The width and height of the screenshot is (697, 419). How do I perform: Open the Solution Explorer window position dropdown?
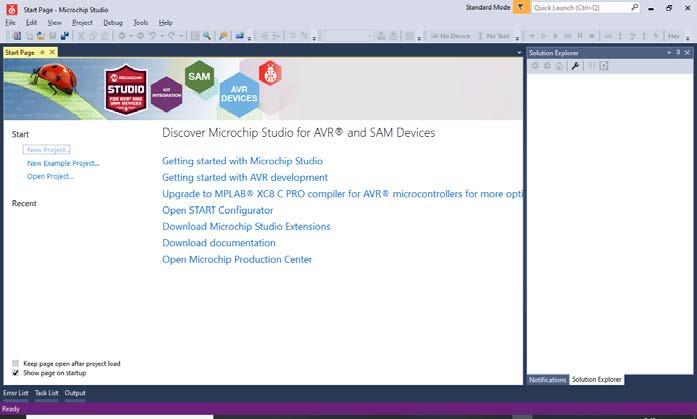(669, 52)
